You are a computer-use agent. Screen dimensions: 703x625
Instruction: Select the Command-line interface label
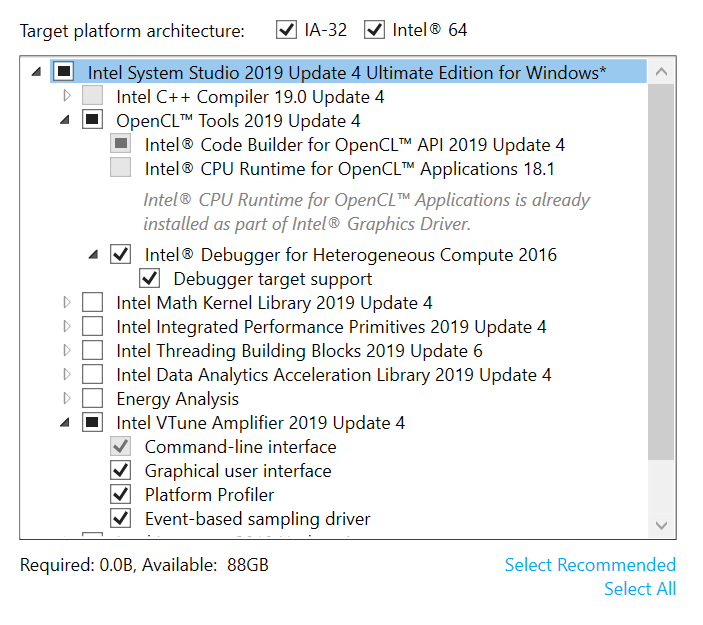pyautogui.click(x=241, y=447)
